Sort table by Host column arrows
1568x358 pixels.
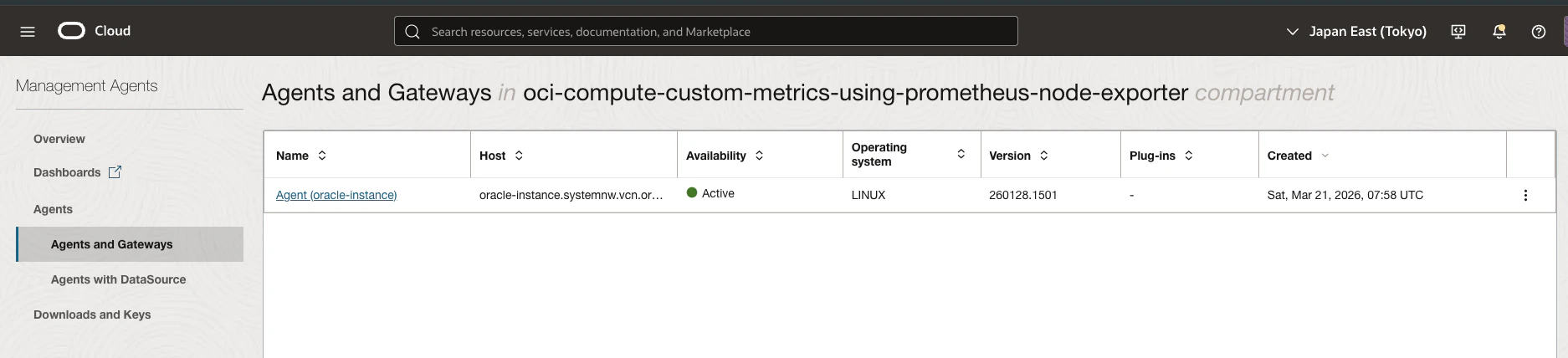pyautogui.click(x=519, y=156)
